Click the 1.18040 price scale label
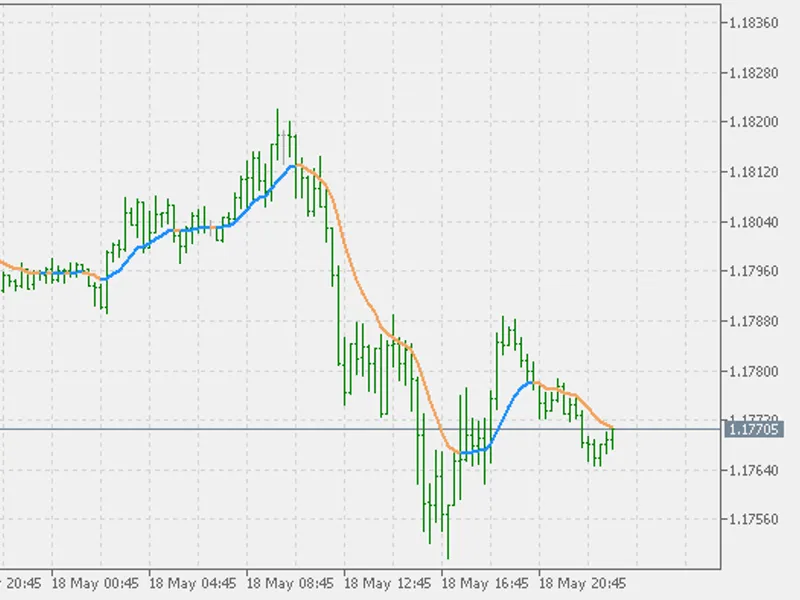 (754, 222)
